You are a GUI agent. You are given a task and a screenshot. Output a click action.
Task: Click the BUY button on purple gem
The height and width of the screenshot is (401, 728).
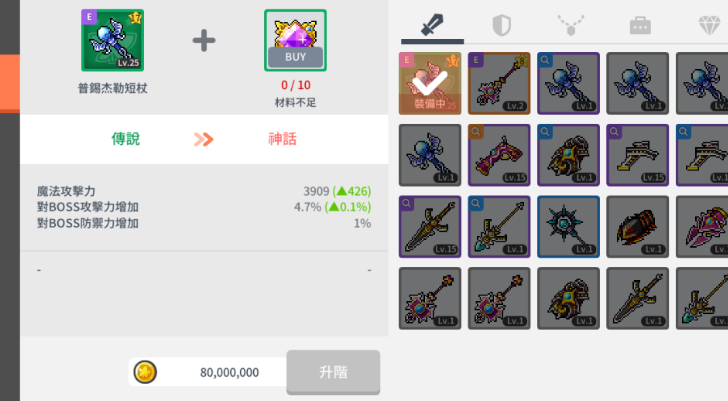[x=295, y=57]
